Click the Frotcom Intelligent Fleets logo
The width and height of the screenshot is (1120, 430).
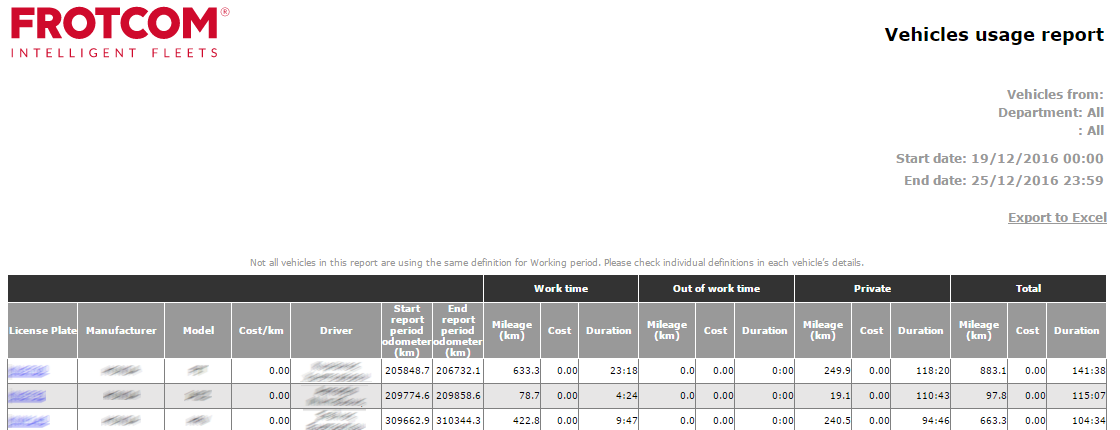tap(119, 32)
